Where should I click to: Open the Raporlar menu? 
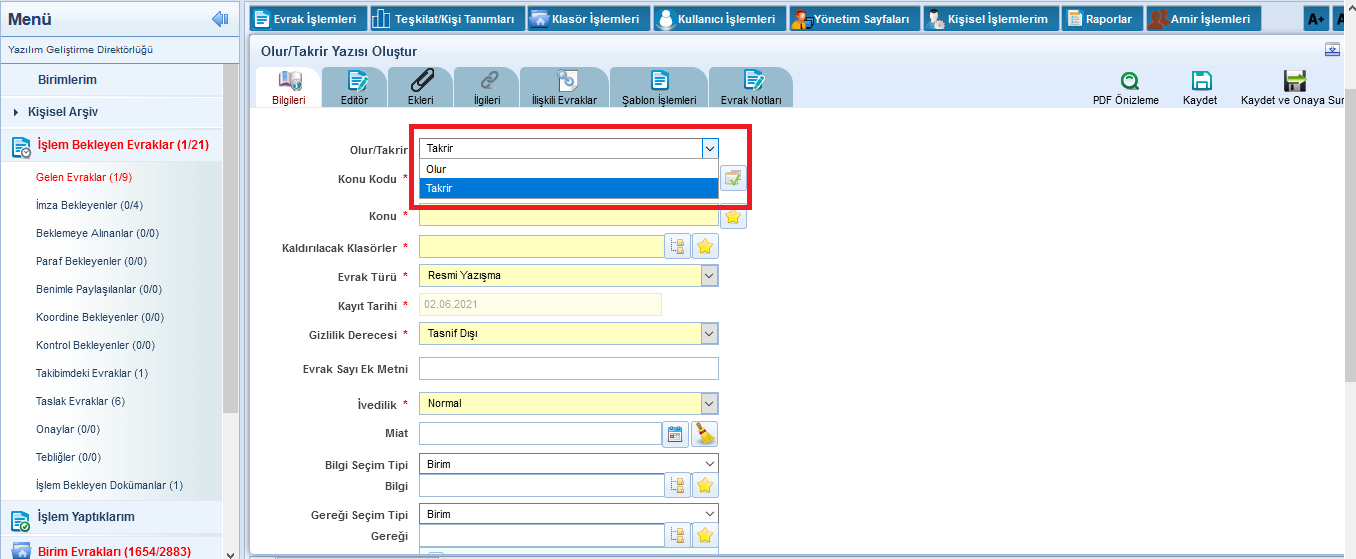click(x=1100, y=19)
